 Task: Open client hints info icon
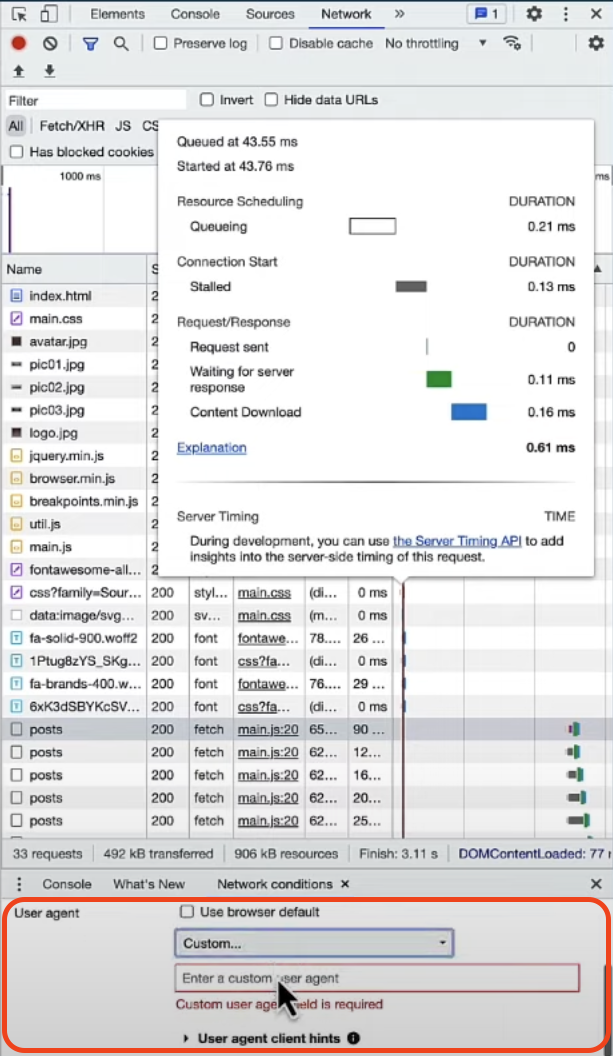pos(354,1038)
